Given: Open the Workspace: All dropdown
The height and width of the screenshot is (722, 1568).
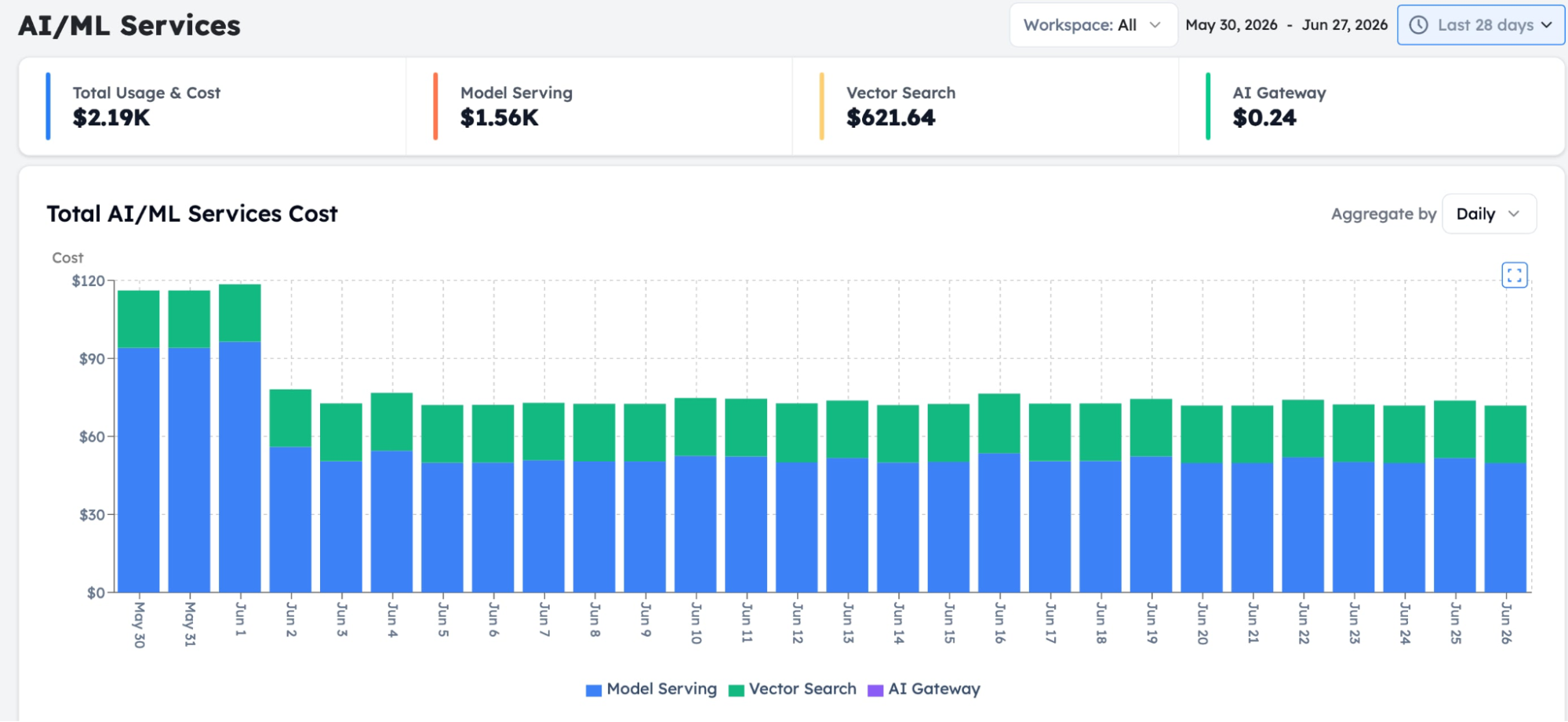Looking at the screenshot, I should 1093,25.
